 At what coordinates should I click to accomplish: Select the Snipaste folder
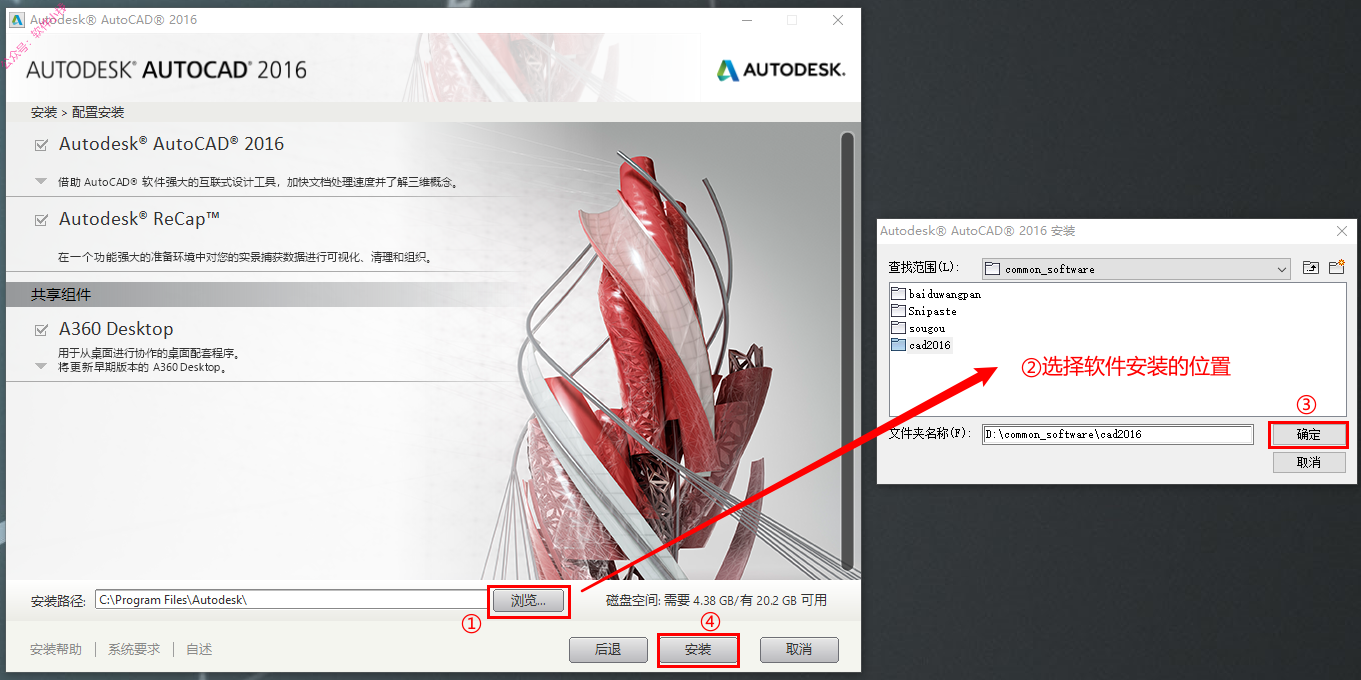[x=924, y=311]
